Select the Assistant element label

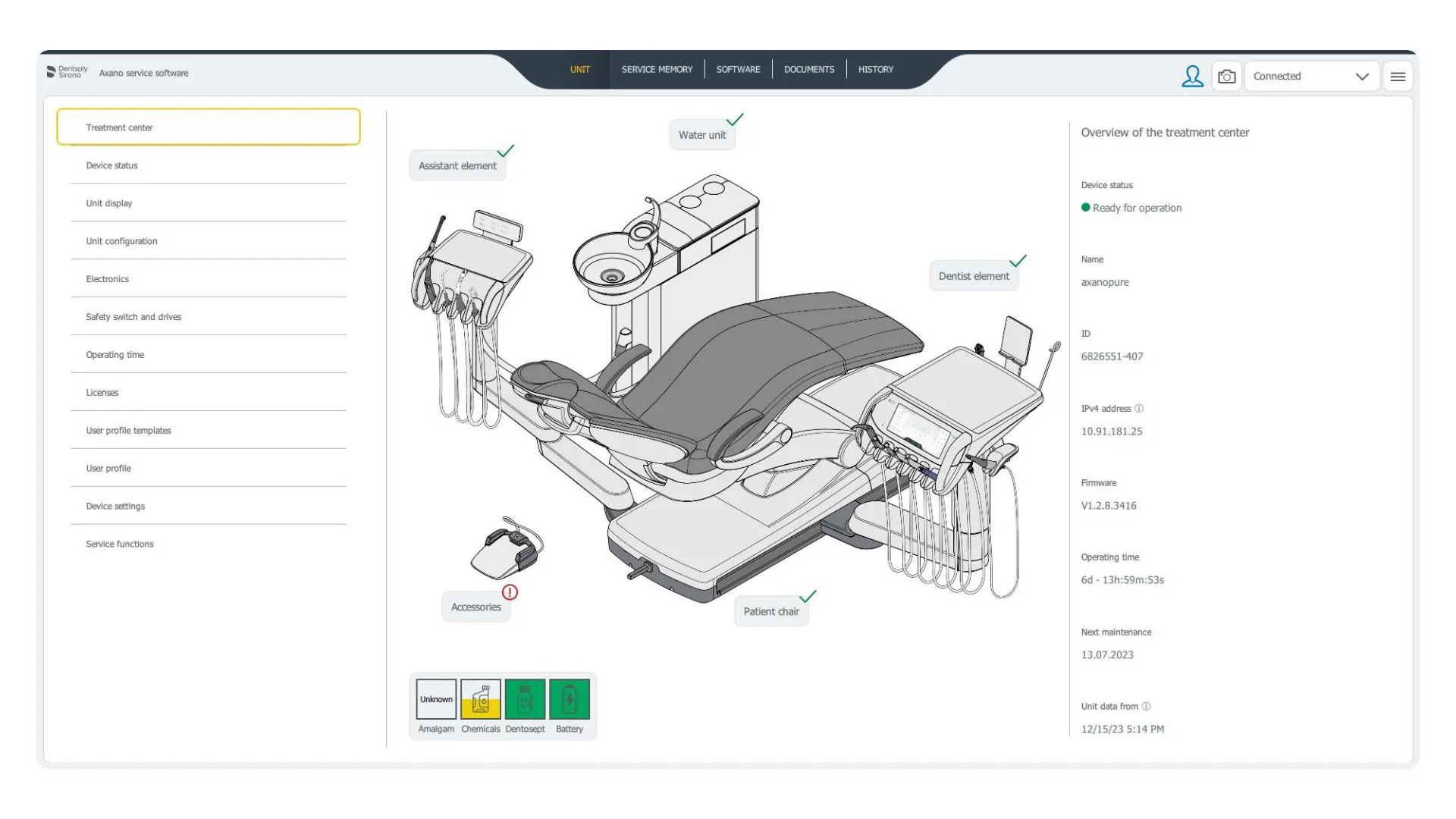pyautogui.click(x=457, y=166)
